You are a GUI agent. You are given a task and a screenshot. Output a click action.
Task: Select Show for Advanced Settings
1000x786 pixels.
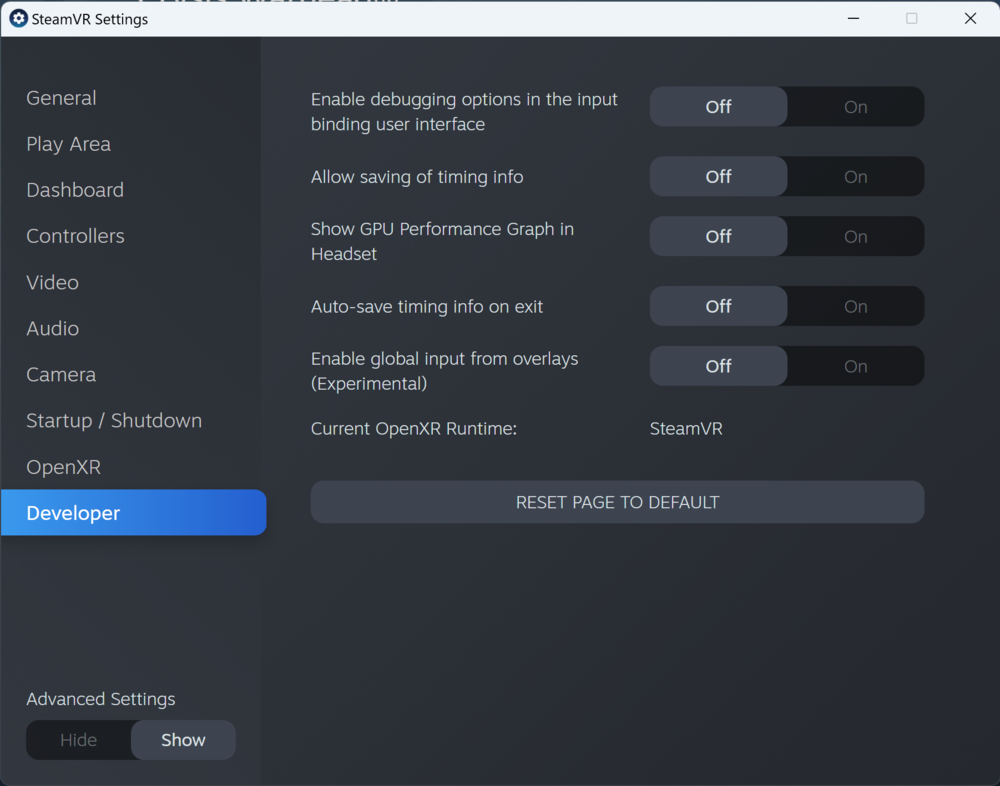tap(183, 740)
